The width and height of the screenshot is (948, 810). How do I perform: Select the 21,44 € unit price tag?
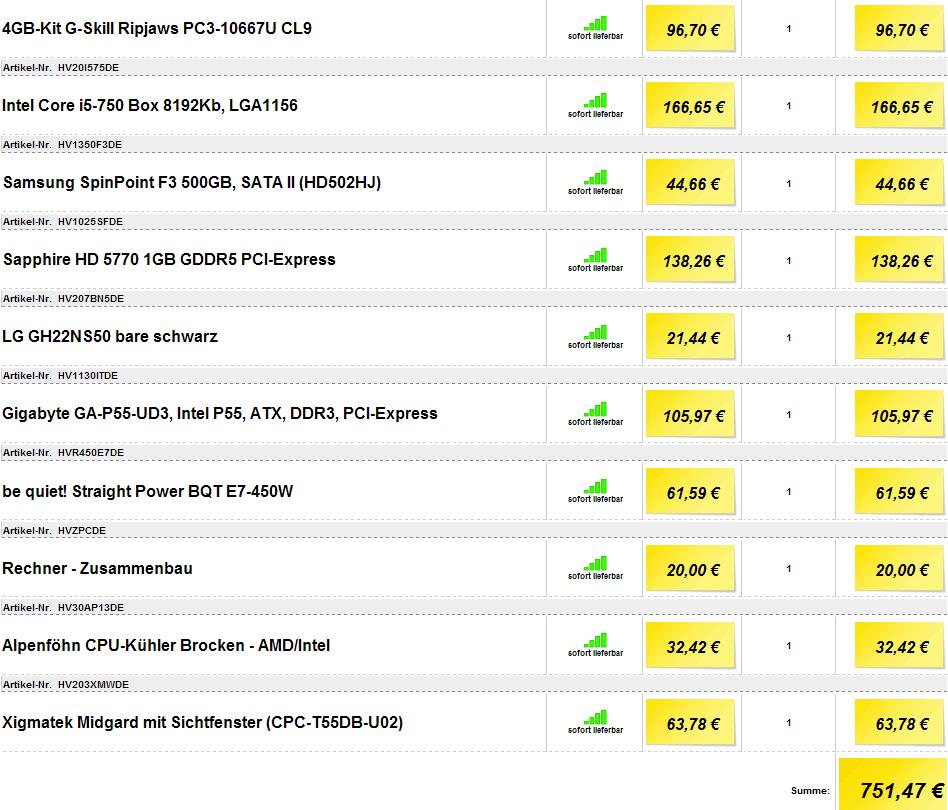[x=690, y=337]
